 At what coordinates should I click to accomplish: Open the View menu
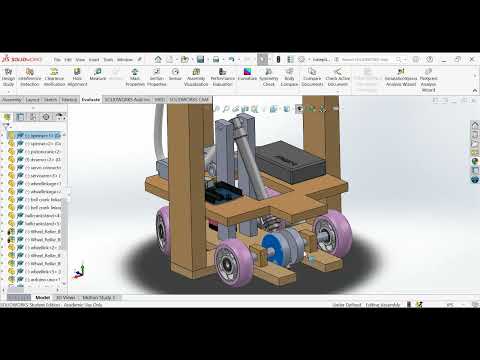click(x=80, y=60)
